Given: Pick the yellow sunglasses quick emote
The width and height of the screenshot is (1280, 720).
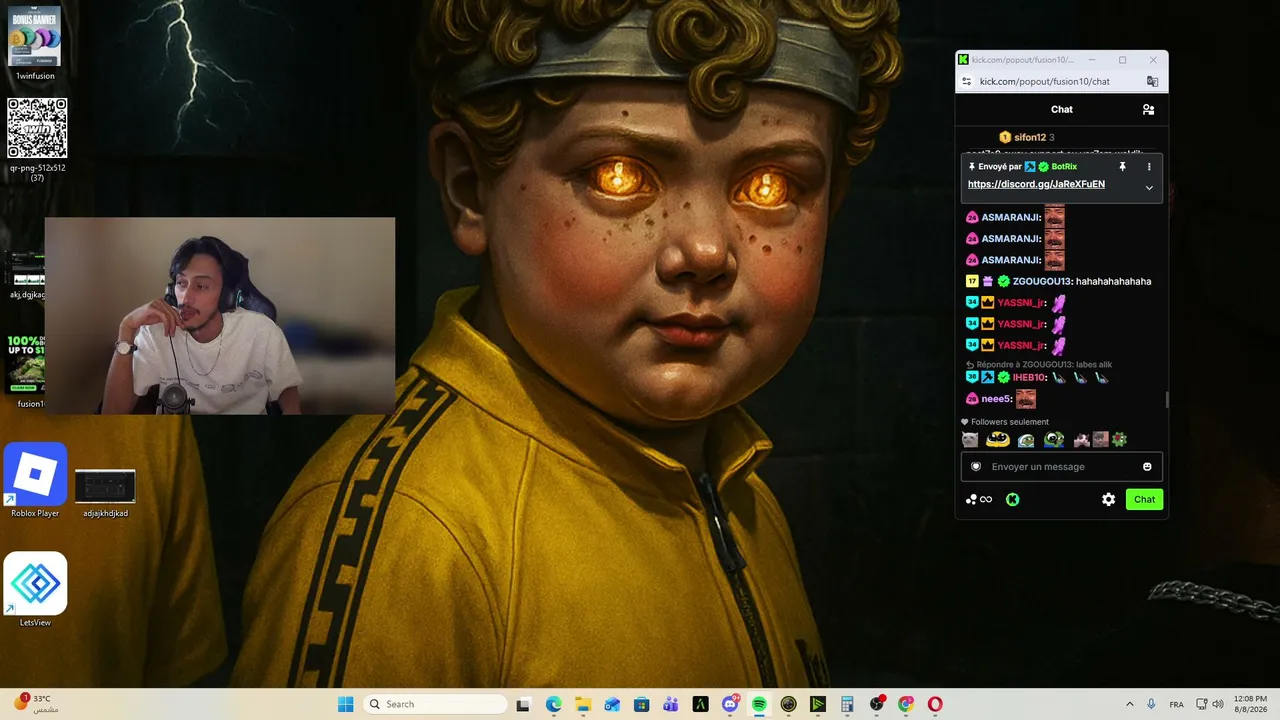Looking at the screenshot, I should coord(997,440).
